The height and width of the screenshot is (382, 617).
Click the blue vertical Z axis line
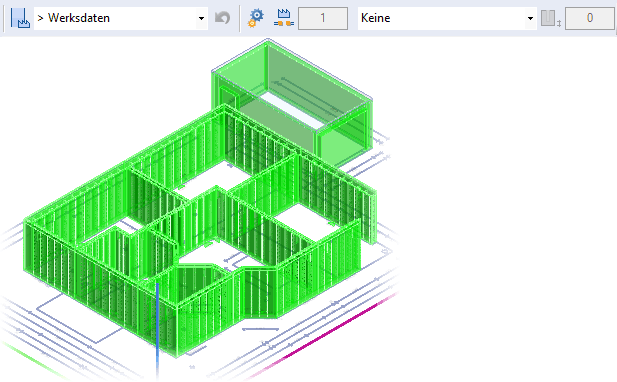coord(158,328)
